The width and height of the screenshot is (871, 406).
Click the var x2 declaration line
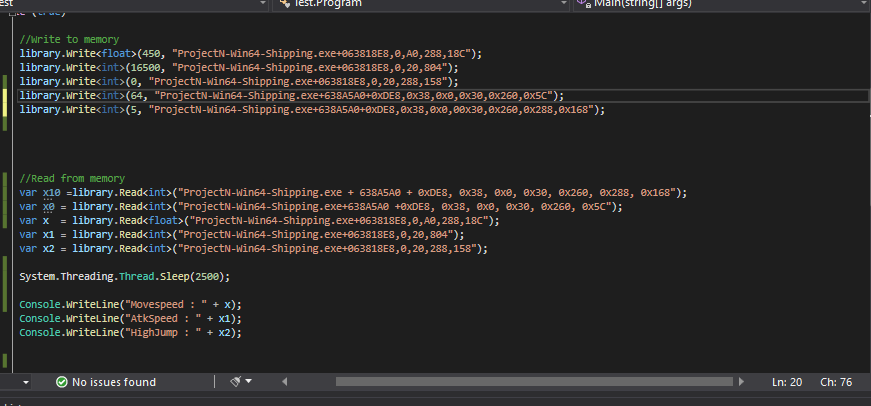(253, 248)
